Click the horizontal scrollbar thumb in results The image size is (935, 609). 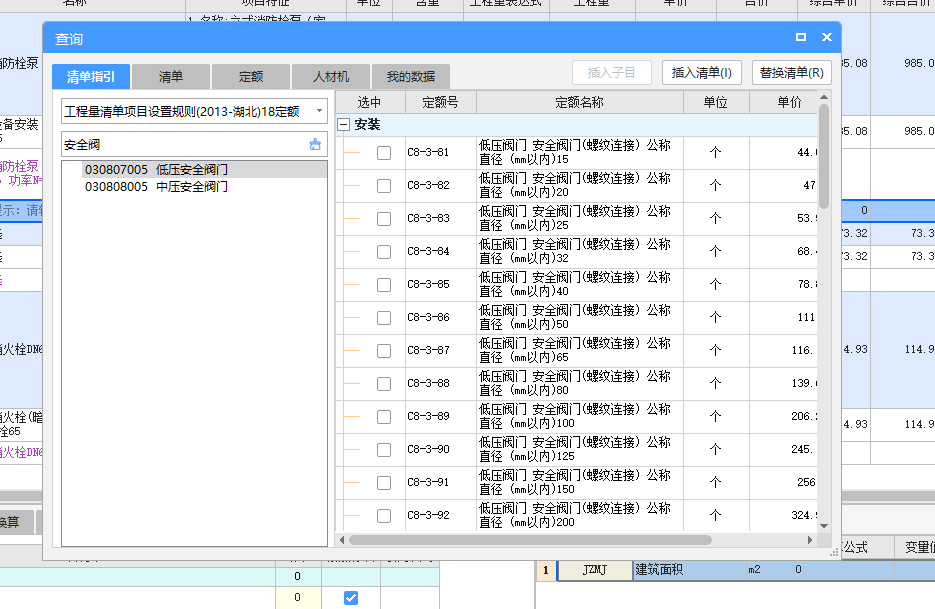tap(531, 540)
